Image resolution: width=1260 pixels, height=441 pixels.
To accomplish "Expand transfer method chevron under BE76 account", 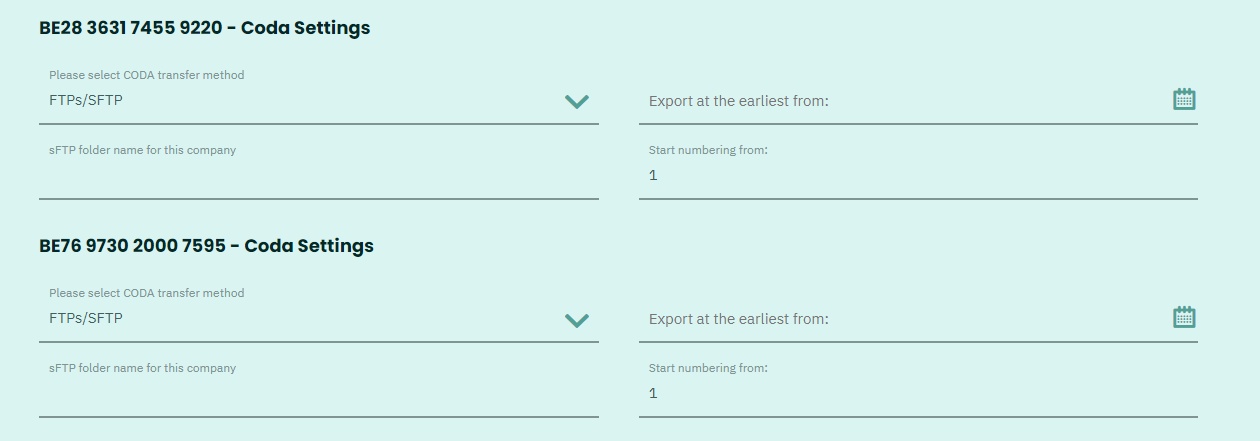I will pos(577,320).
